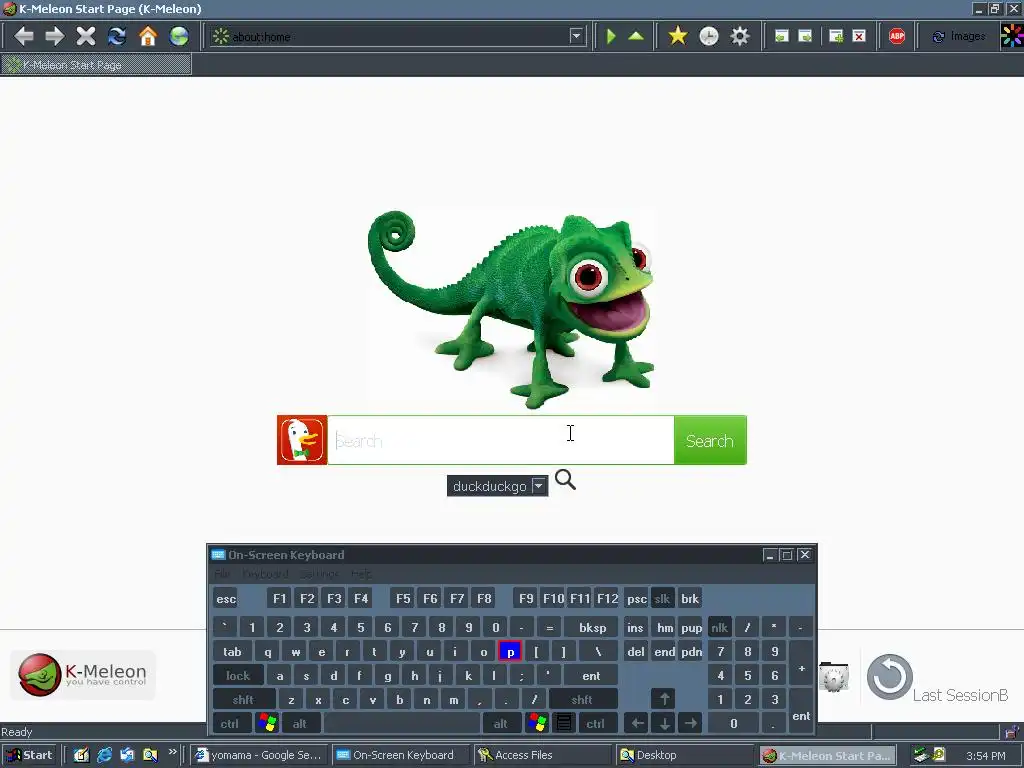Click the spacebar on On-Screen Keyboard
This screenshot has width=1024, height=768.
click(402, 724)
